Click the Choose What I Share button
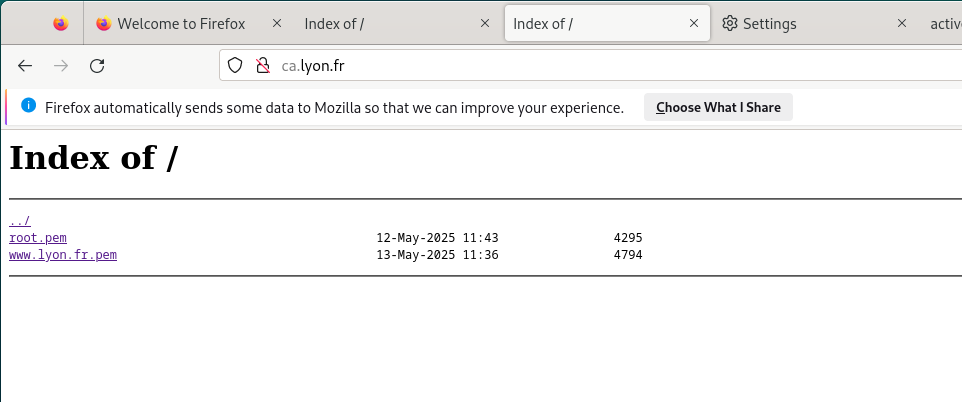The width and height of the screenshot is (962, 402). (718, 107)
